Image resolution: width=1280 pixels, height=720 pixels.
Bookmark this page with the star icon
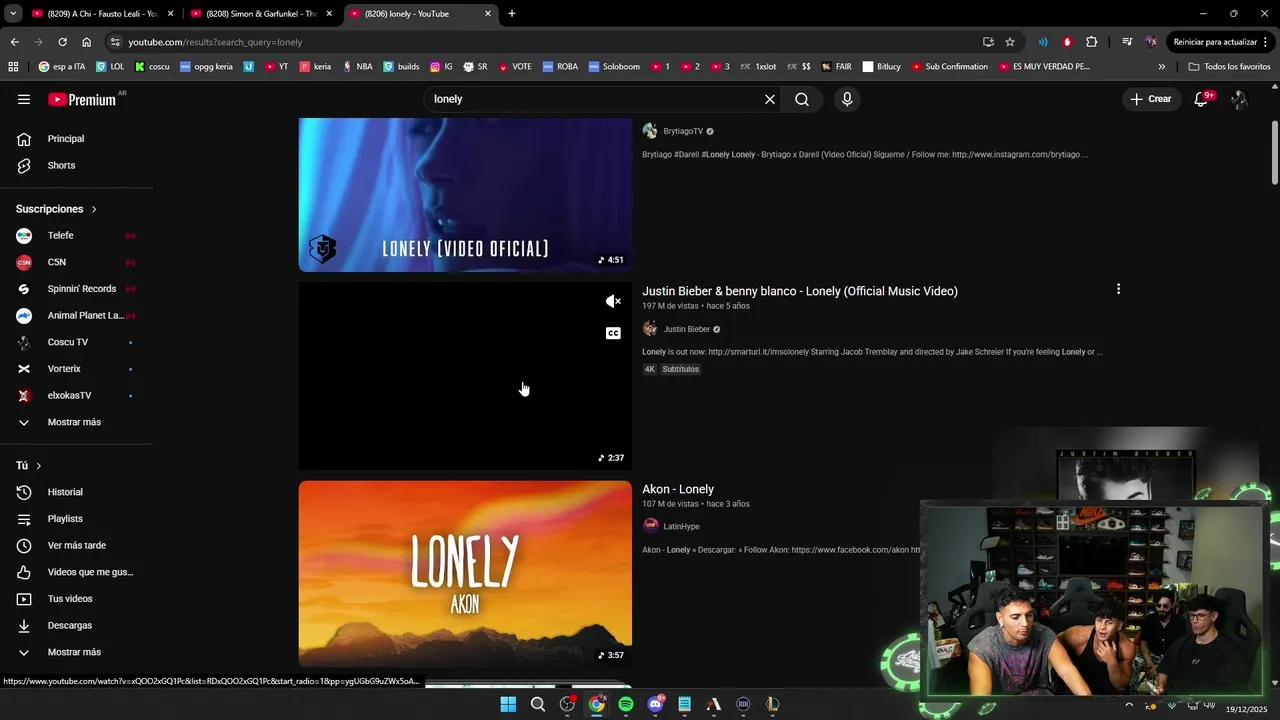[1010, 42]
